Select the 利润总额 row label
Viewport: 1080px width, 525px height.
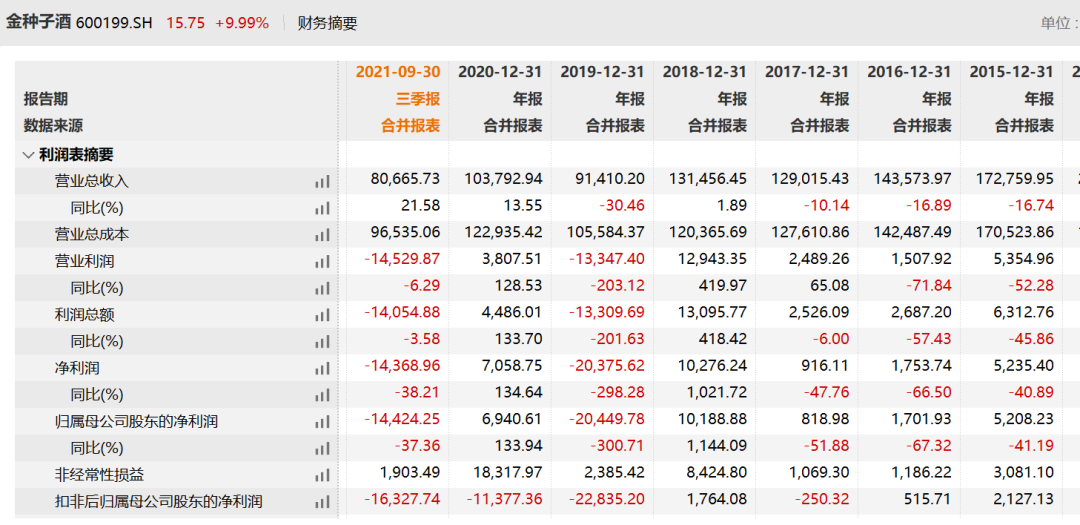(x=84, y=316)
